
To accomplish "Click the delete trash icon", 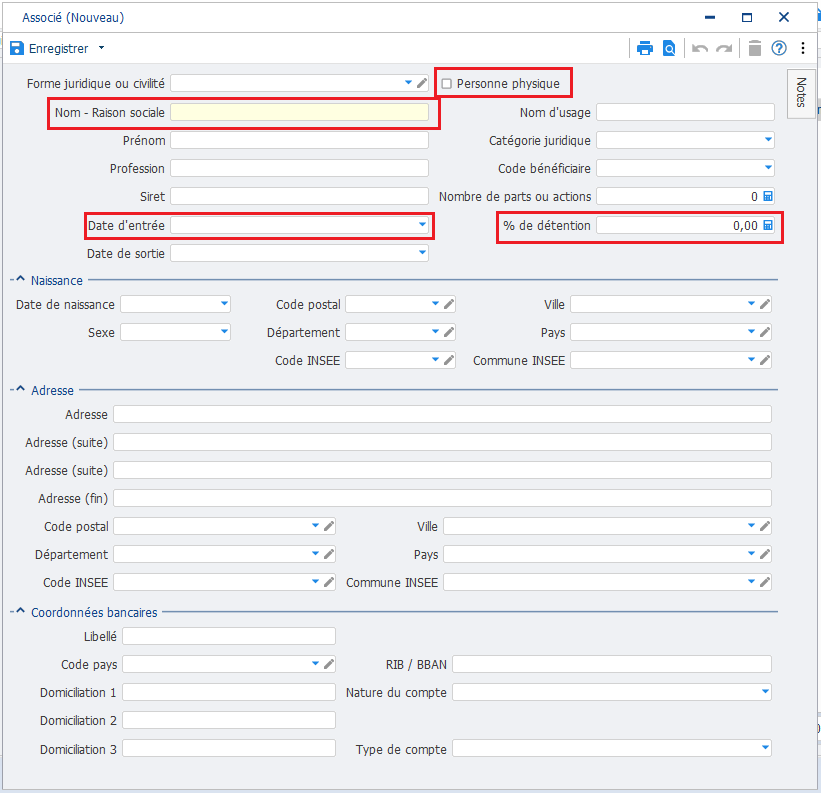I will click(x=755, y=48).
